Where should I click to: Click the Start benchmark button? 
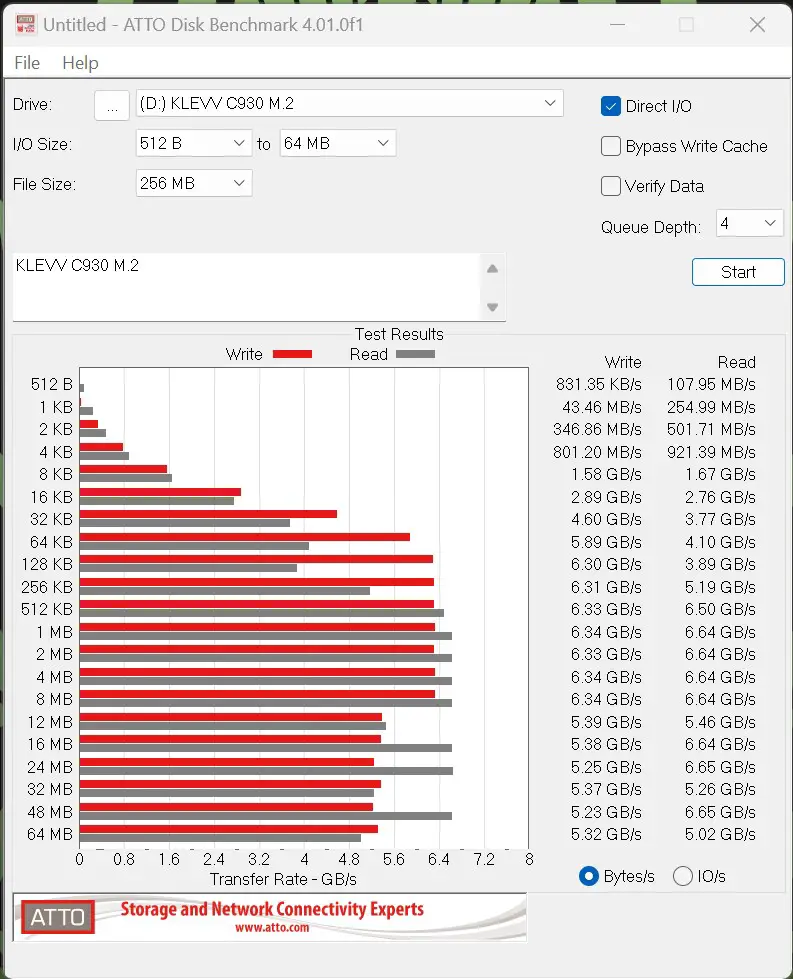[738, 272]
